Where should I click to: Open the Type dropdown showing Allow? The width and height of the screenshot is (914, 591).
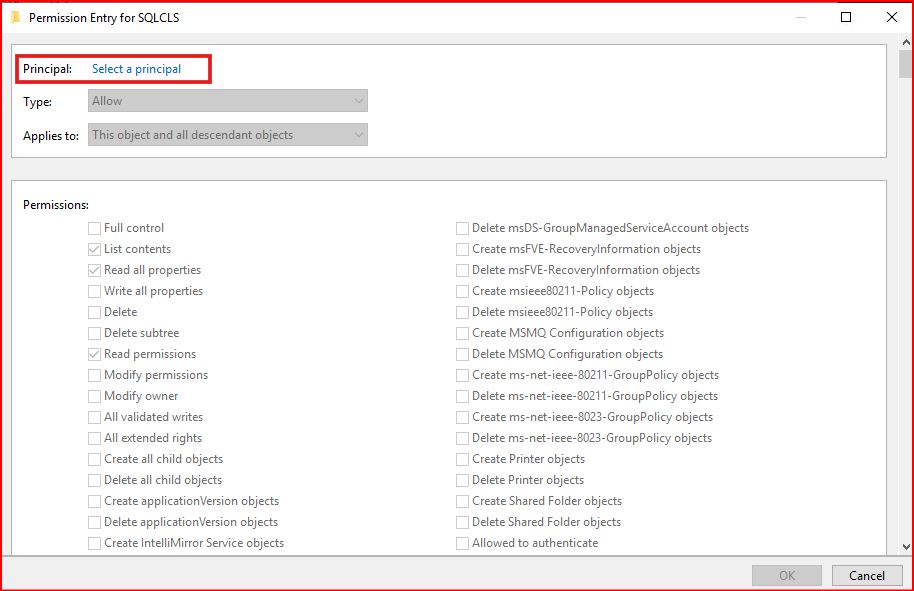pyautogui.click(x=228, y=101)
